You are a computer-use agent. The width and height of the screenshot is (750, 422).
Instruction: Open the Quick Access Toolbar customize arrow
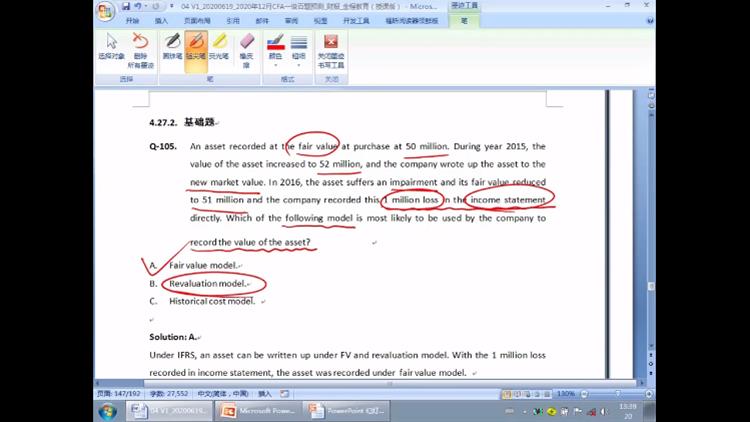(171, 6)
